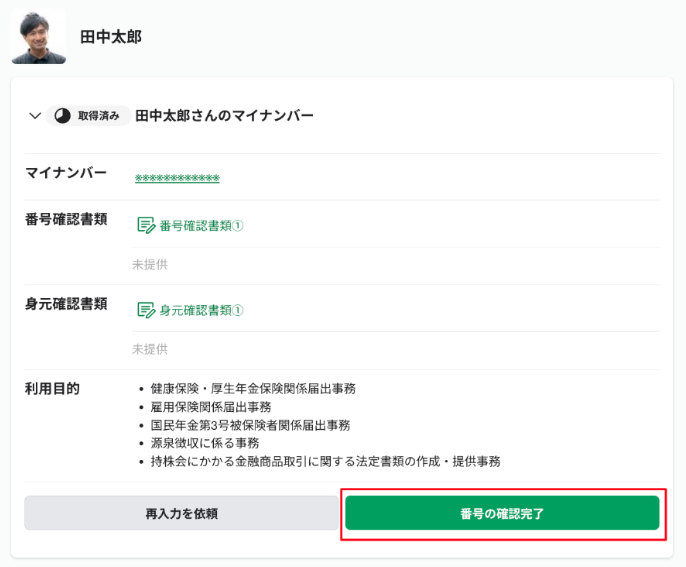
Task: Open the masked マイナンバー link
Action: [x=177, y=178]
